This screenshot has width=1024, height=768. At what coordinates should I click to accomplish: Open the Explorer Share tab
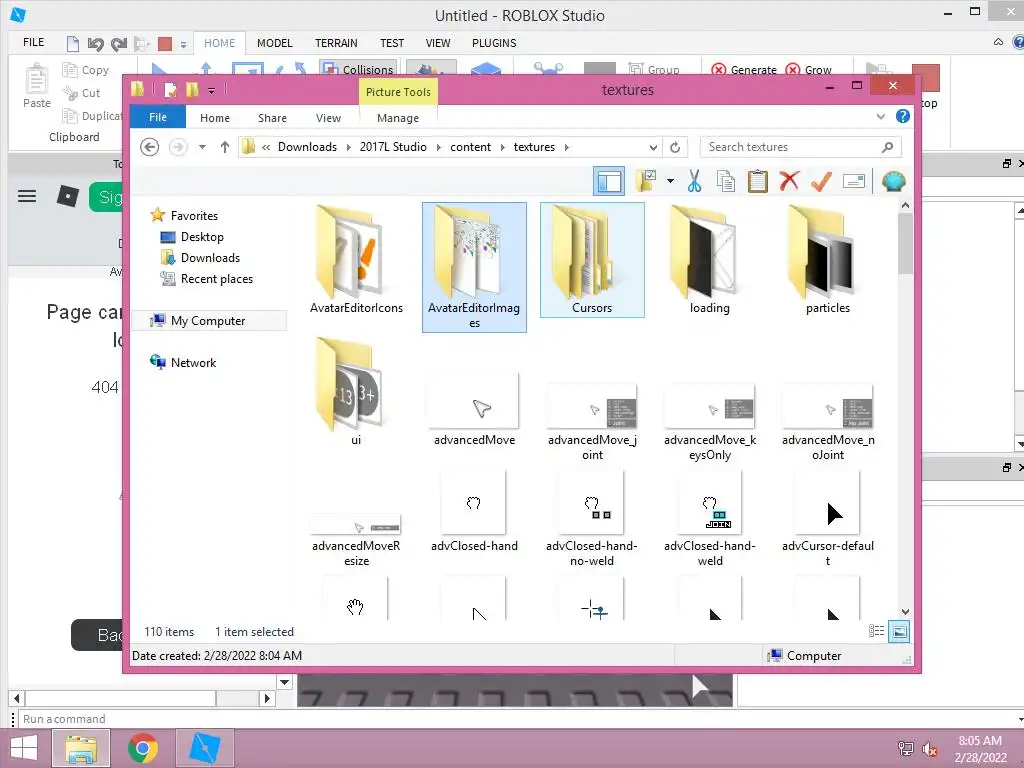coord(272,118)
